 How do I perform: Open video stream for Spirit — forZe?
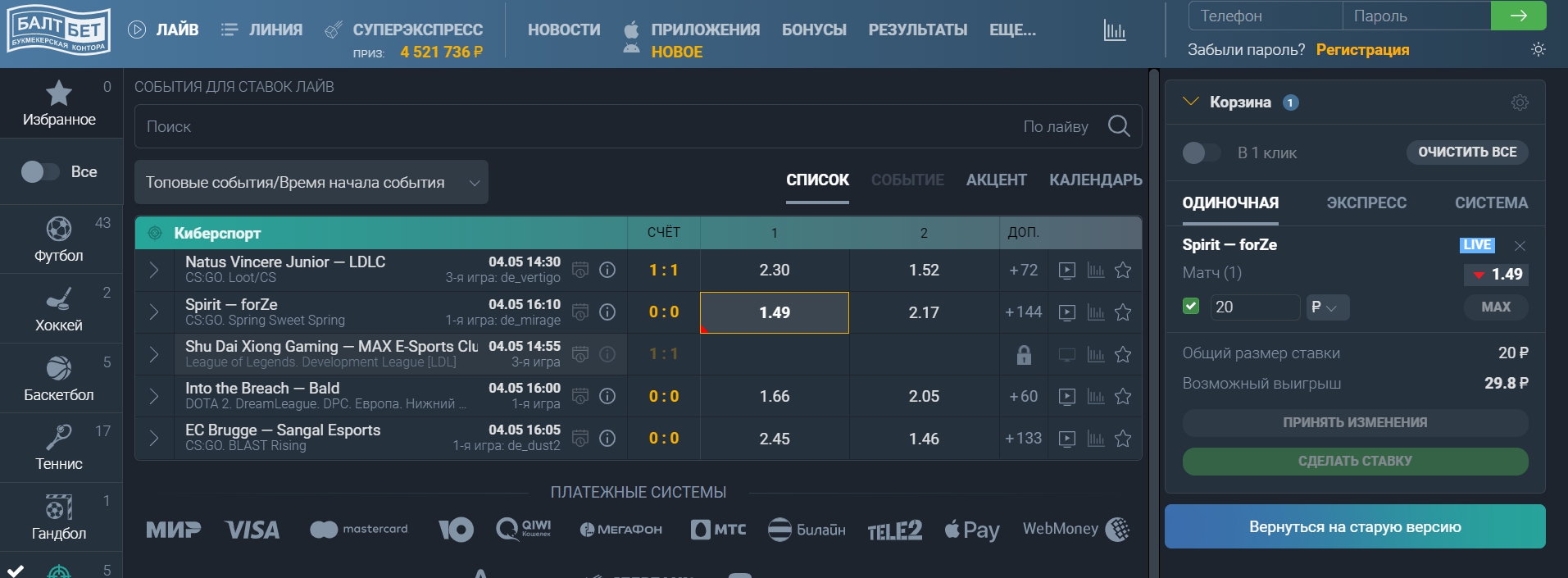click(x=1067, y=312)
